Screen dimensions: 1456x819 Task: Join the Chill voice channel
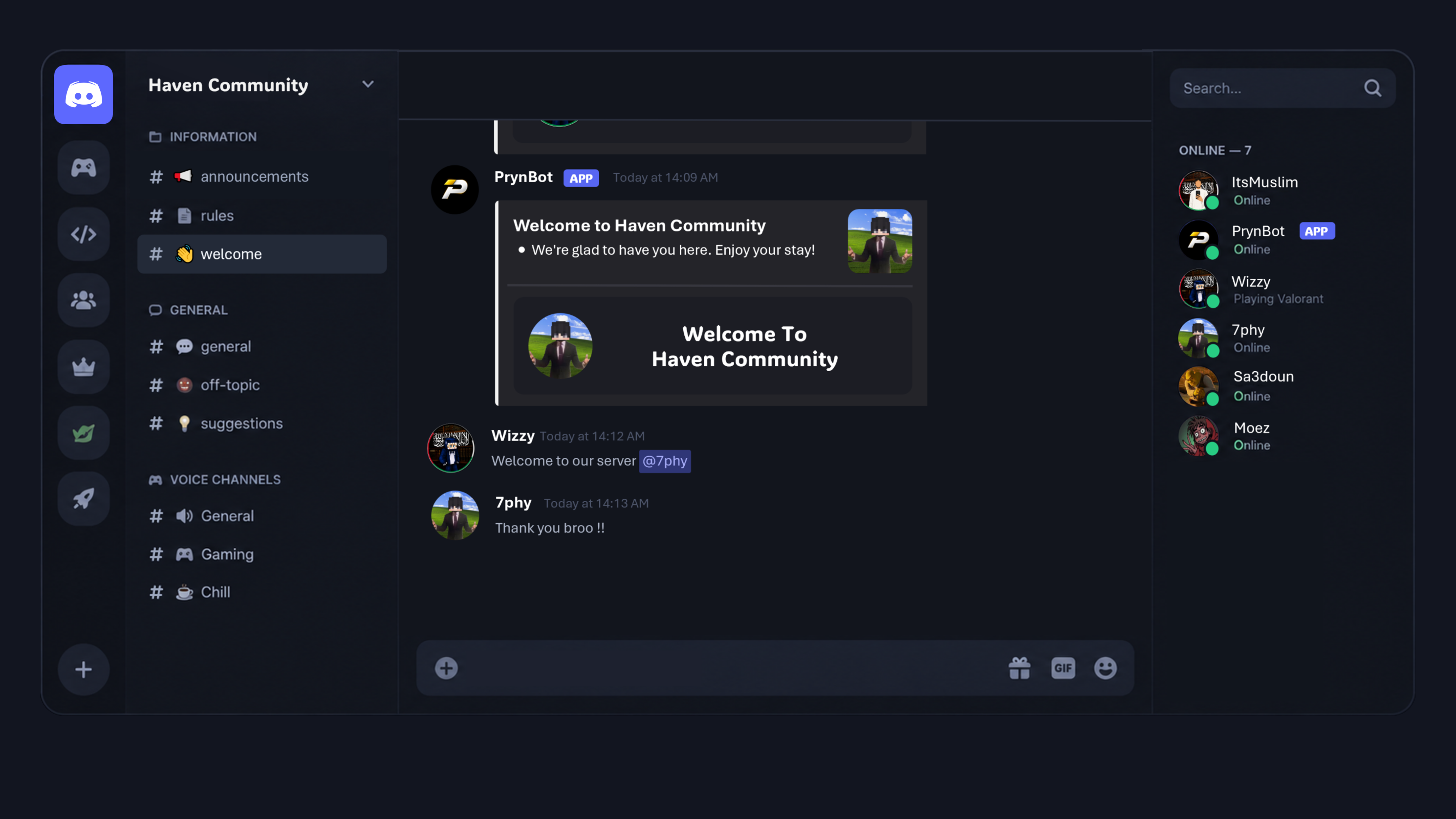pos(262,592)
